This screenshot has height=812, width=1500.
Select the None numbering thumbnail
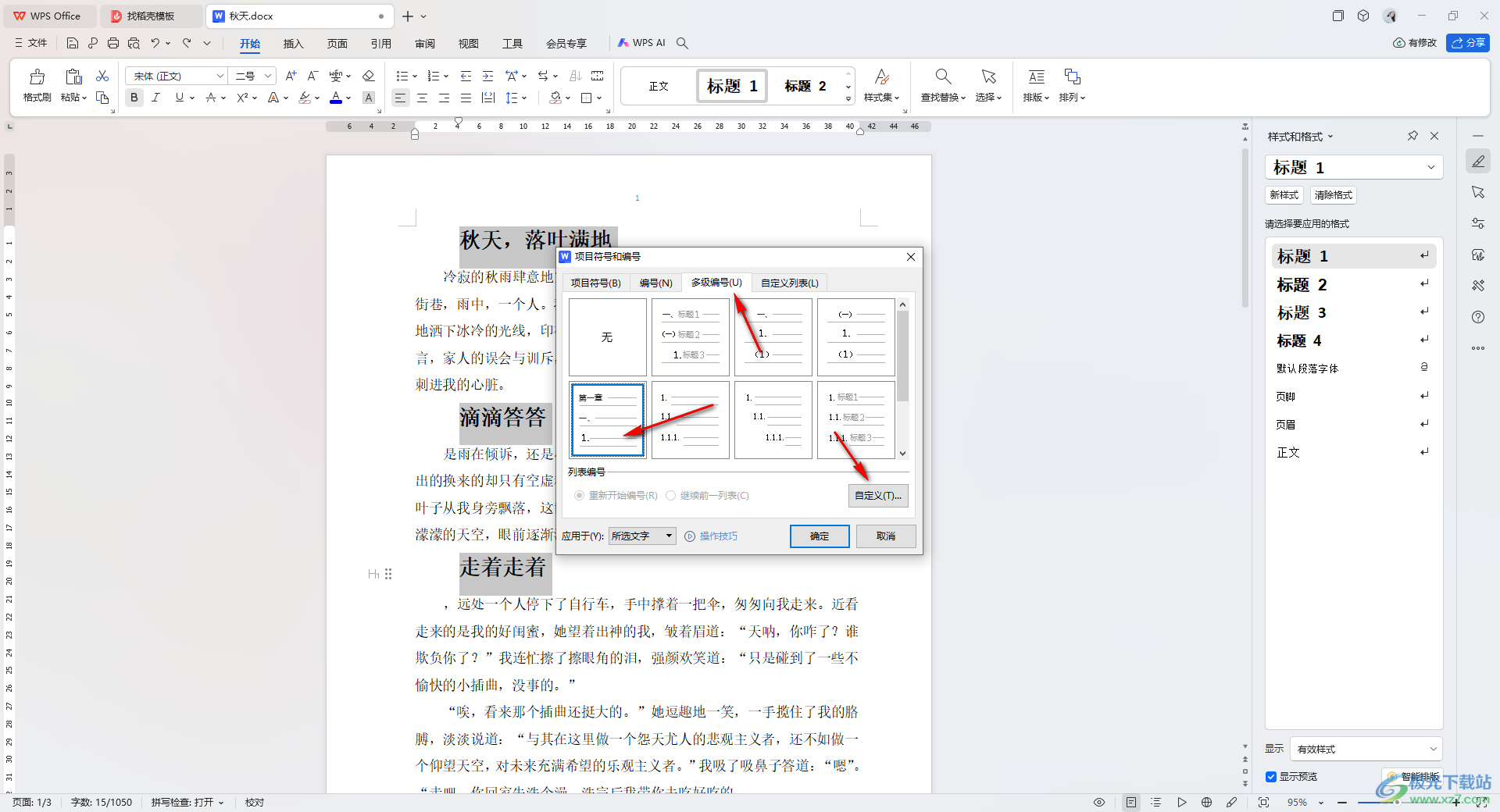pos(607,337)
